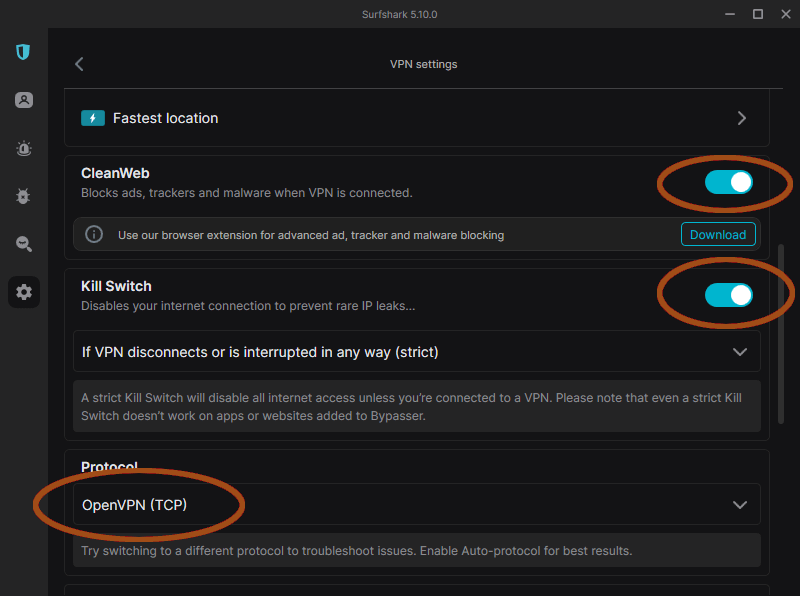
Task: Click the Kill Switch heading
Action: click(x=116, y=286)
